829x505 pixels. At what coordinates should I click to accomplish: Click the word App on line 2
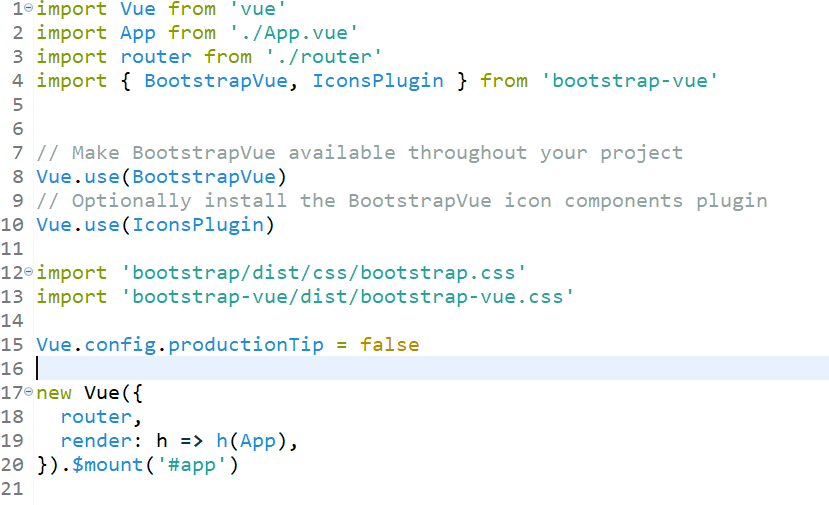137,33
